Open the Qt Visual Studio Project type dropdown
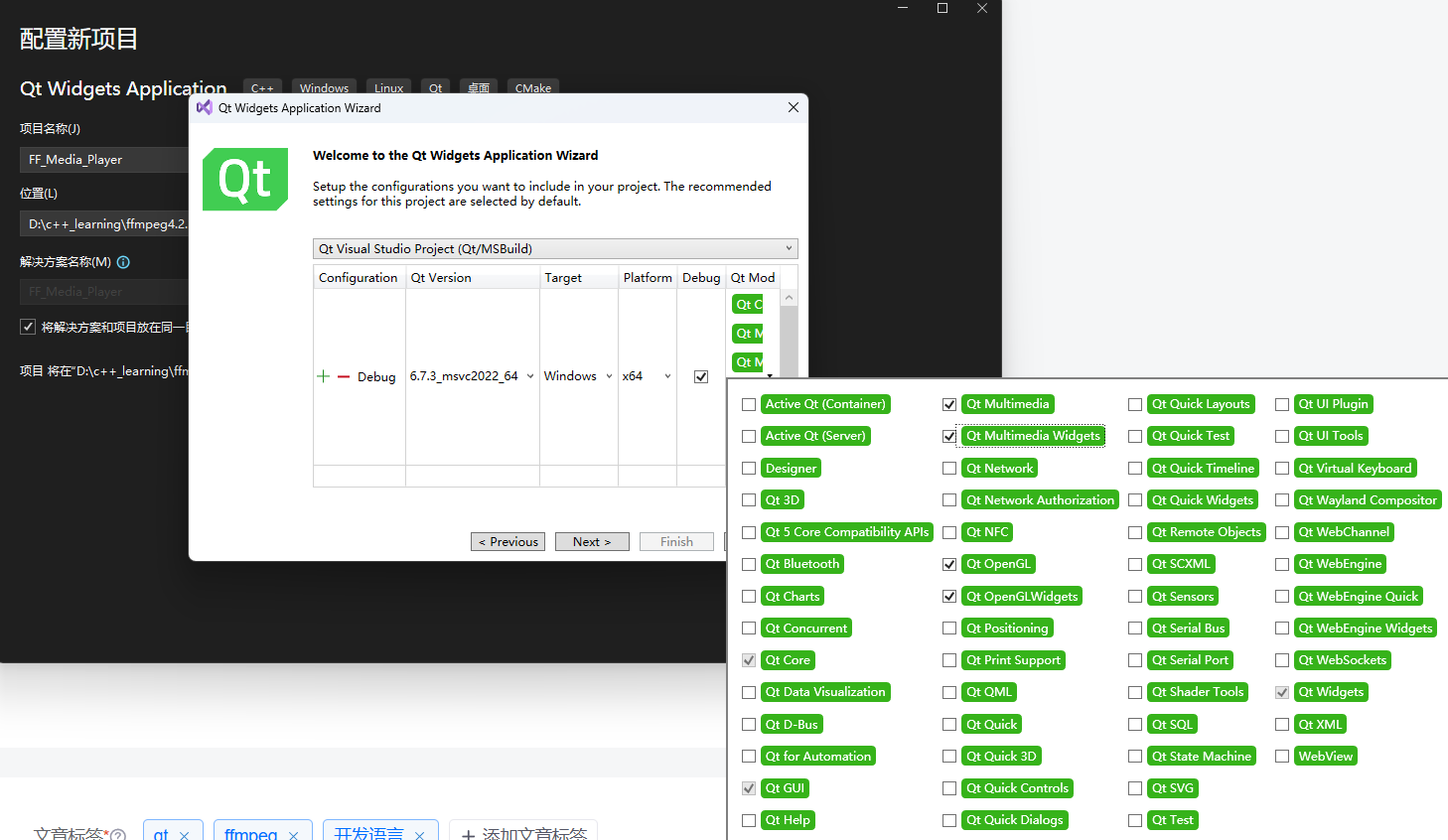 click(555, 248)
